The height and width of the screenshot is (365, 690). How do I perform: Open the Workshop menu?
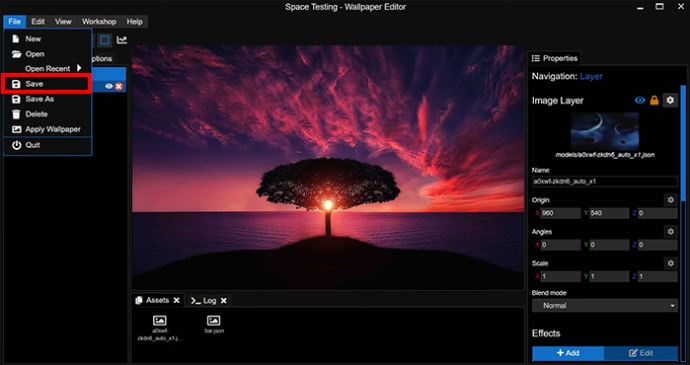[x=99, y=22]
